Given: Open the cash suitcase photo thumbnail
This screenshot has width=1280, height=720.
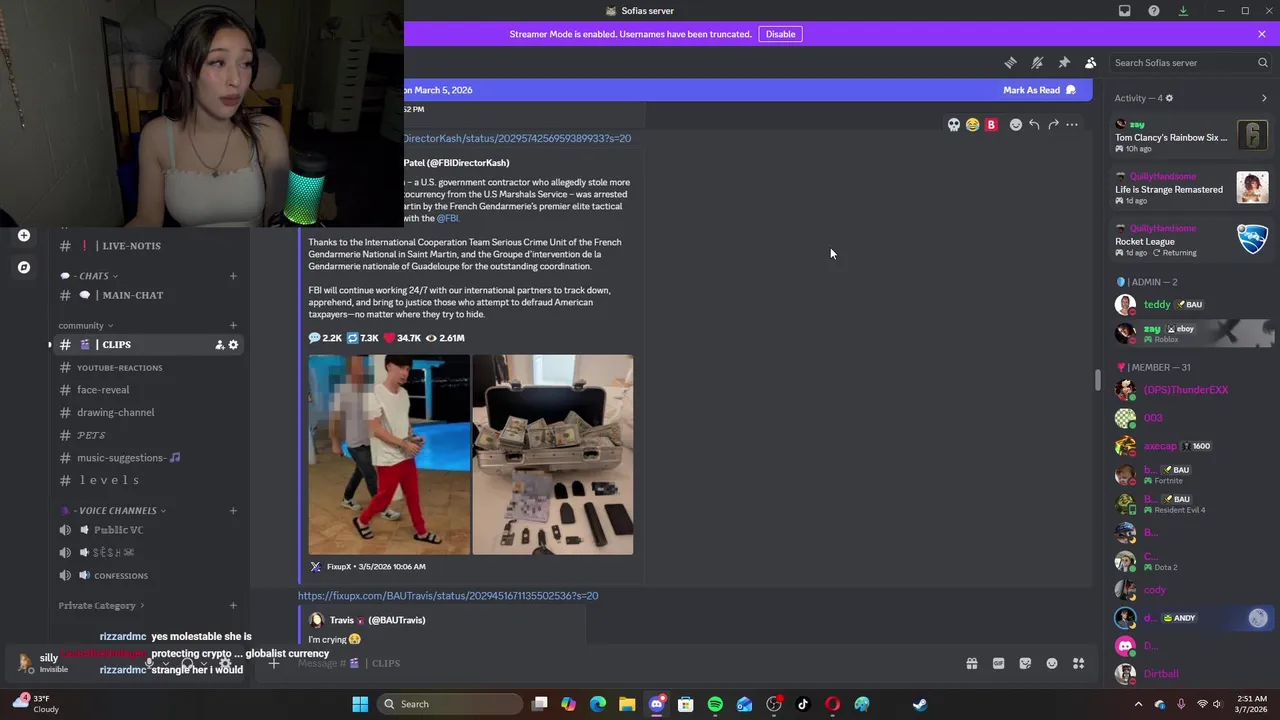Looking at the screenshot, I should 553,455.
